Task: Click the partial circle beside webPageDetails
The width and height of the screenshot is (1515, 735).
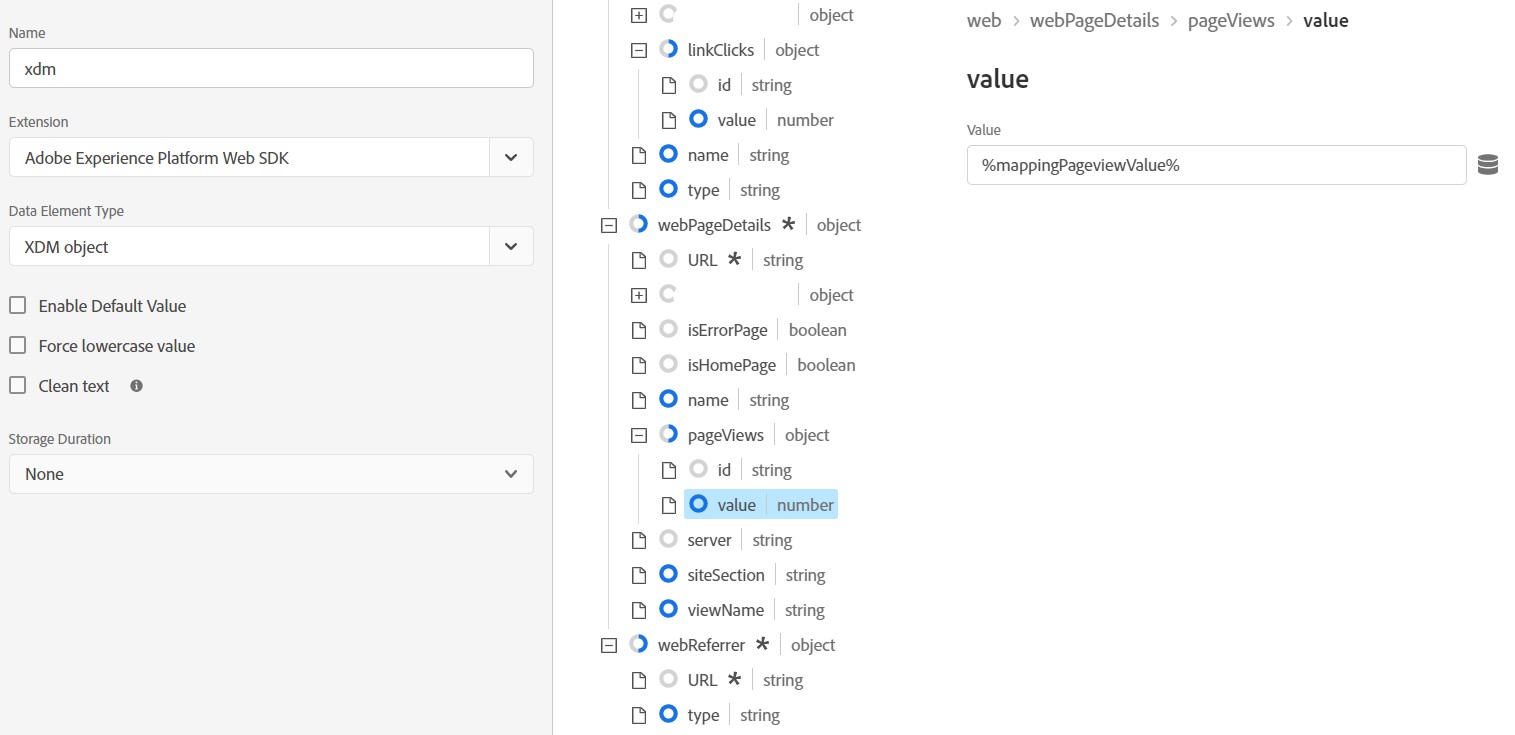Action: (x=639, y=225)
